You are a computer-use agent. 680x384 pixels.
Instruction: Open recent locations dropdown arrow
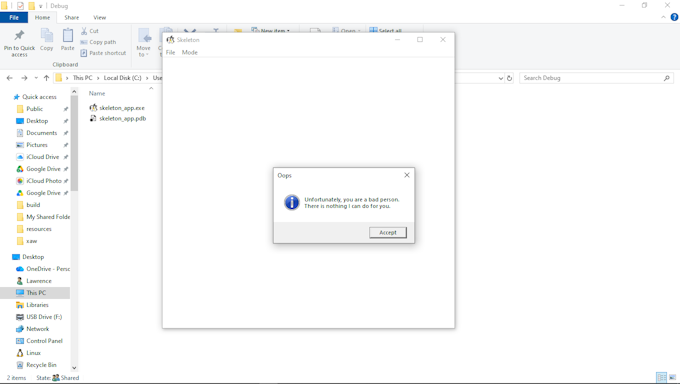(x=36, y=78)
